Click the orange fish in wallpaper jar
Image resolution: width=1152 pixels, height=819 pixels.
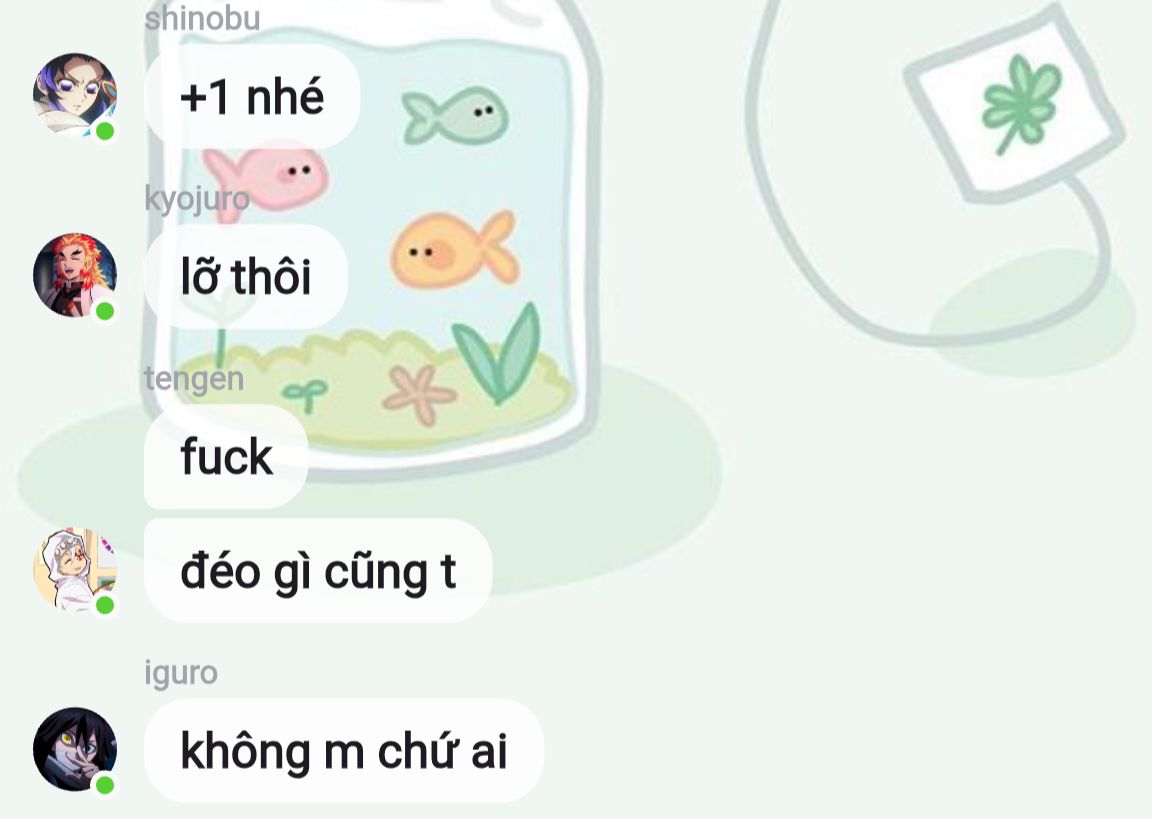pos(454,250)
